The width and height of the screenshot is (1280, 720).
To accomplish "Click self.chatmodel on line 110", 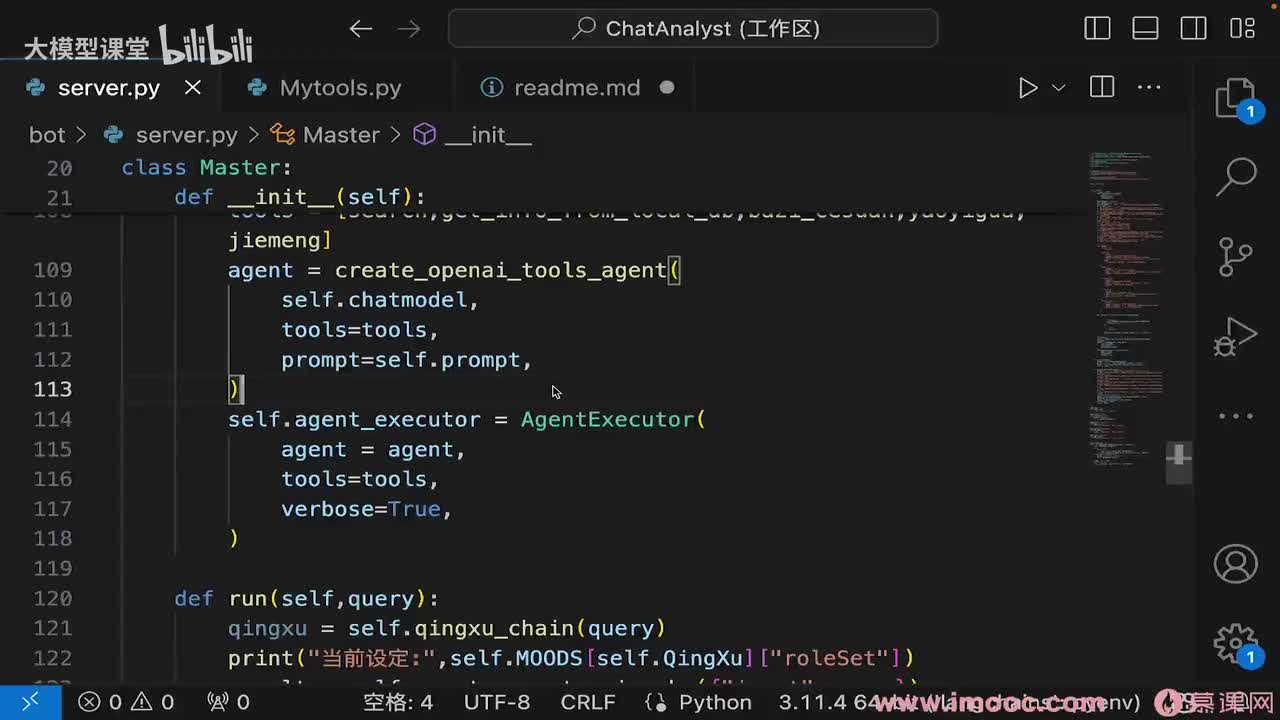I will point(374,300).
